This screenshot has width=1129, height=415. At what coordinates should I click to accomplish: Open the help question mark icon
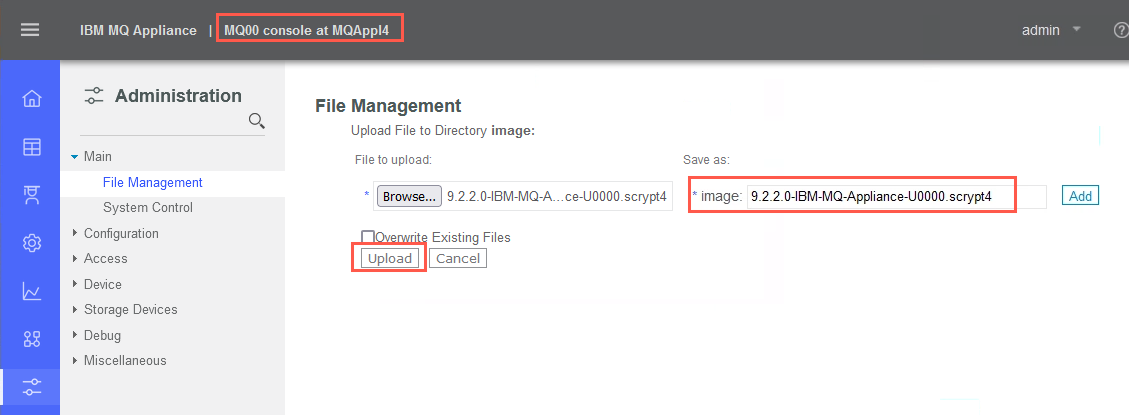coord(1120,30)
